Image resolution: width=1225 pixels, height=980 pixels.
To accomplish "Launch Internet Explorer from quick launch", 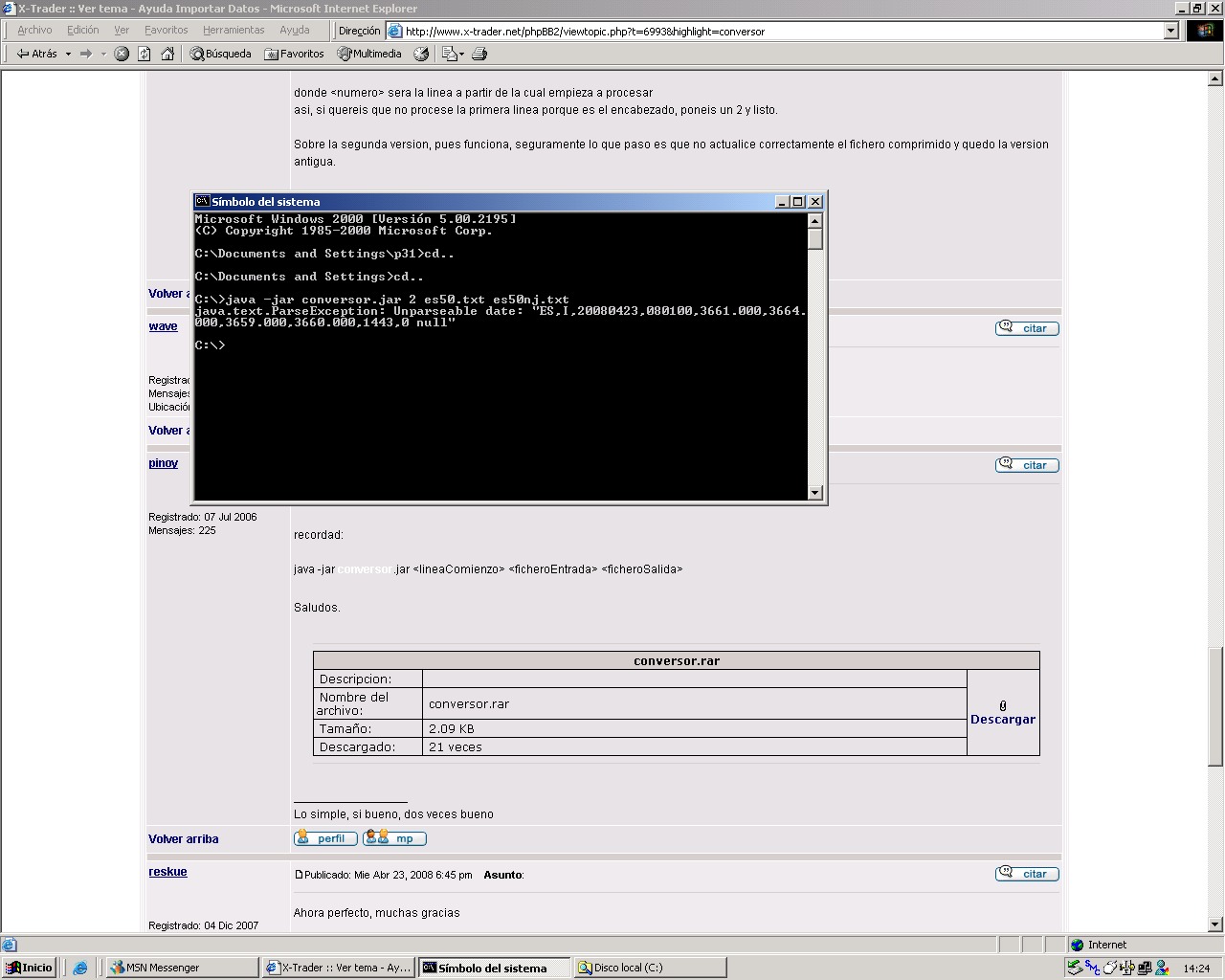I will [x=80, y=968].
